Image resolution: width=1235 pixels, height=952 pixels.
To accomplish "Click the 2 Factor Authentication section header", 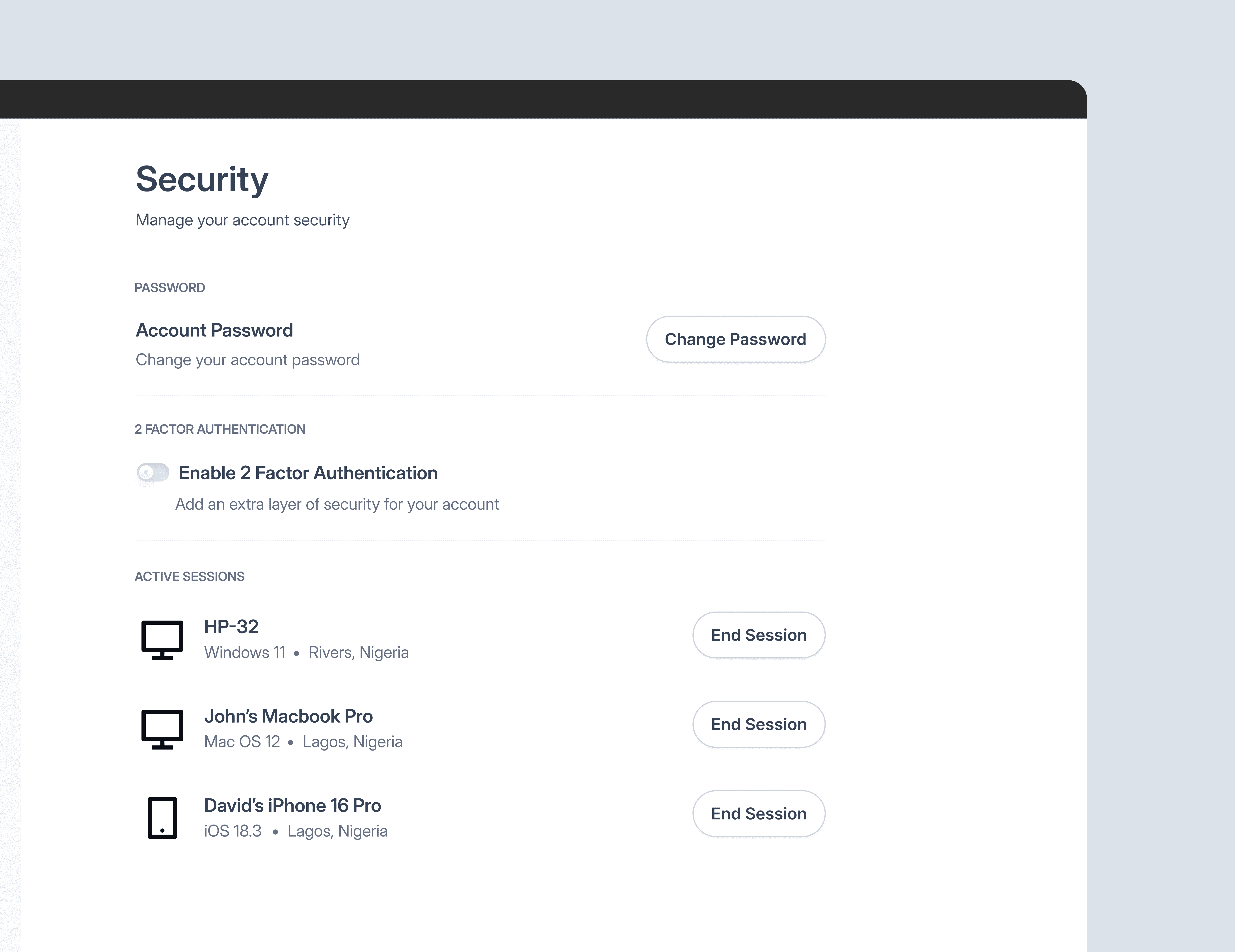I will (219, 429).
